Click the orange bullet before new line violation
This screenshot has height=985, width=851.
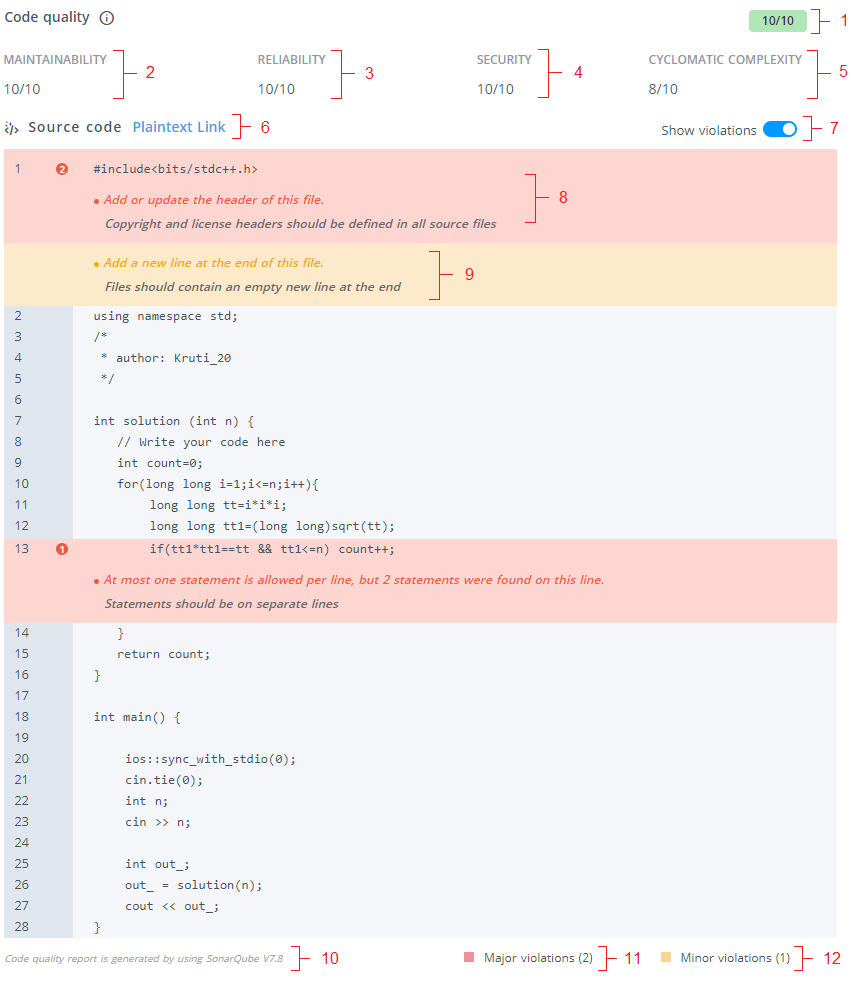click(96, 264)
